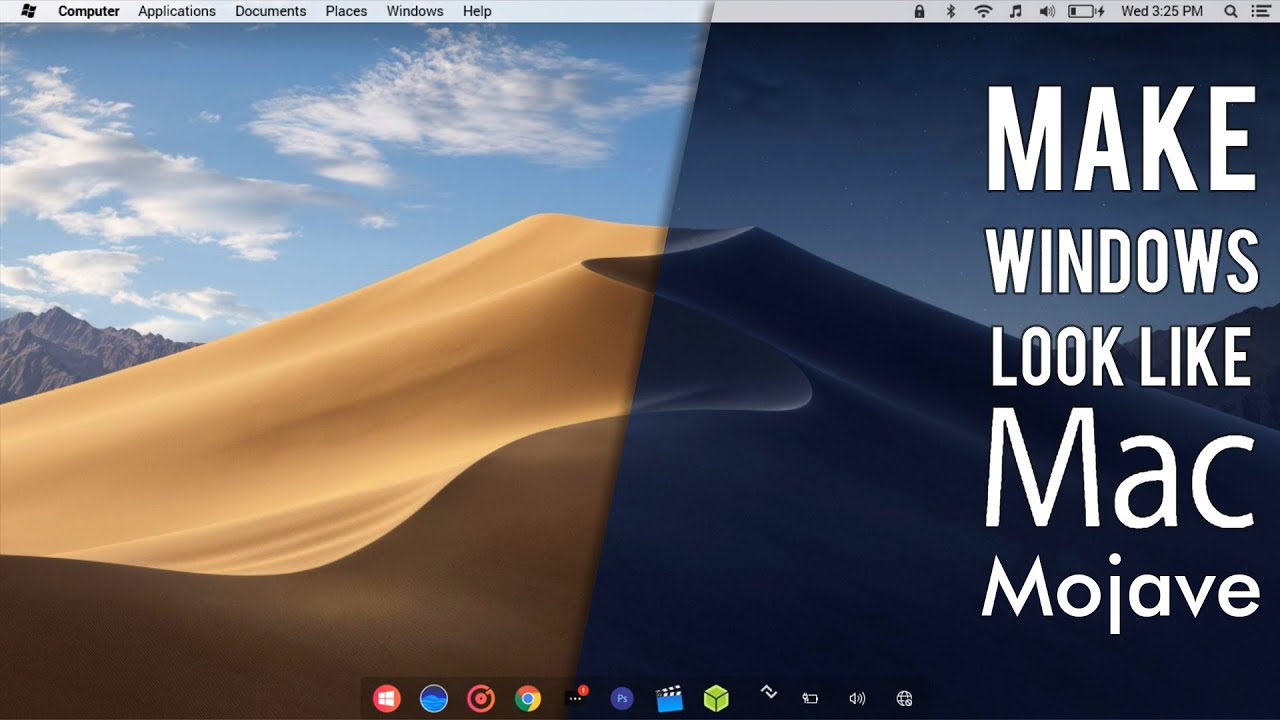Click the speaker volume icon in the dock tray
1280x720 pixels.
pos(857,699)
